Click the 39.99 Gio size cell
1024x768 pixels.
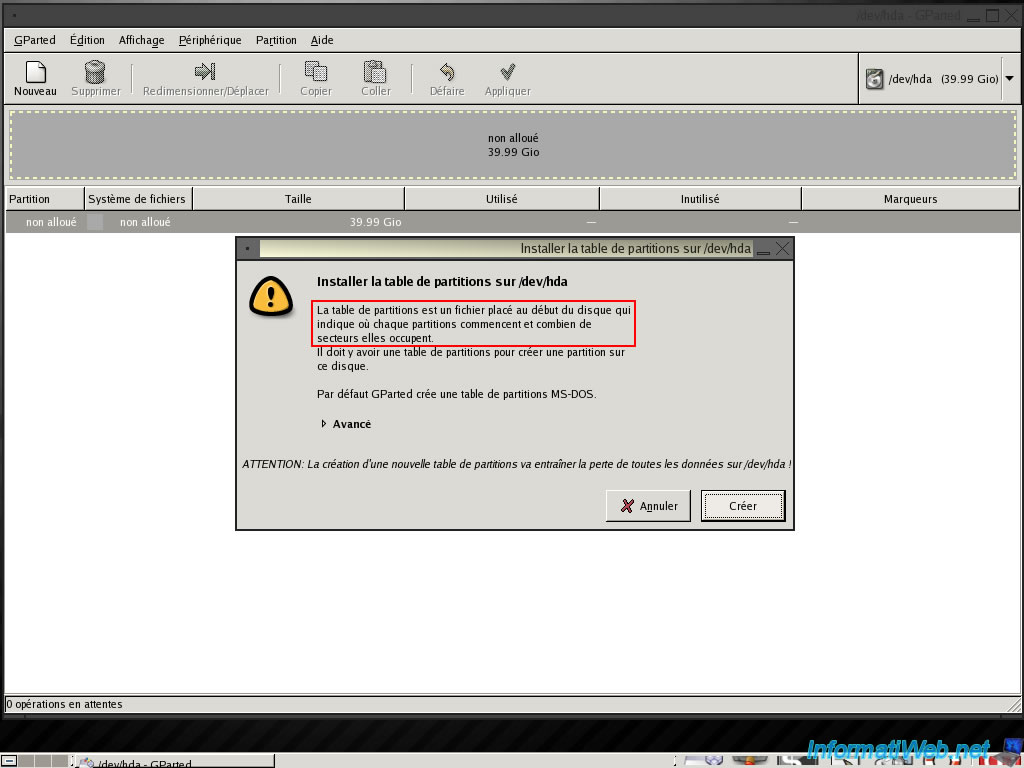coord(376,222)
